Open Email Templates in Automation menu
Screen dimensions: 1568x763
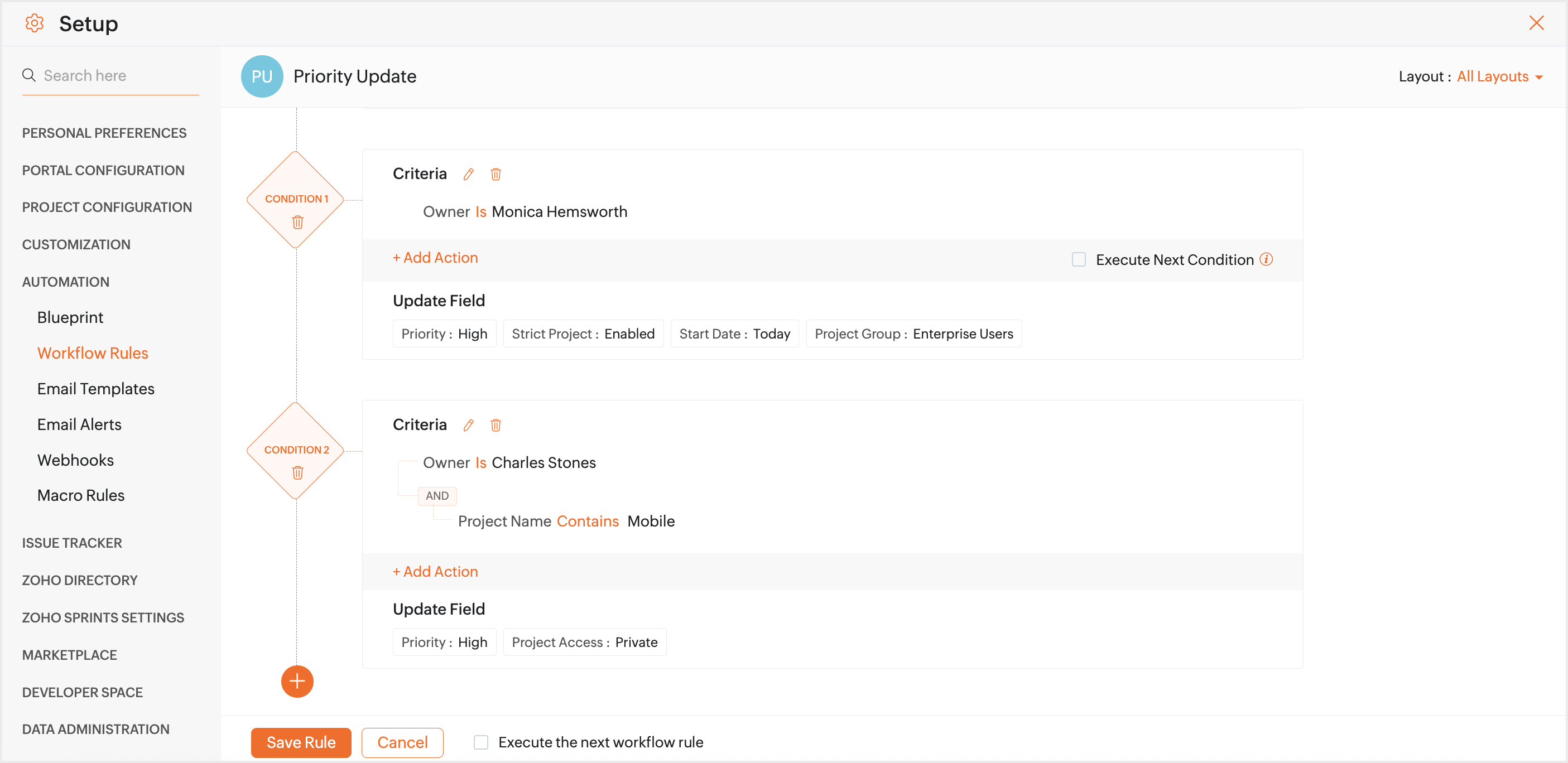click(95, 389)
